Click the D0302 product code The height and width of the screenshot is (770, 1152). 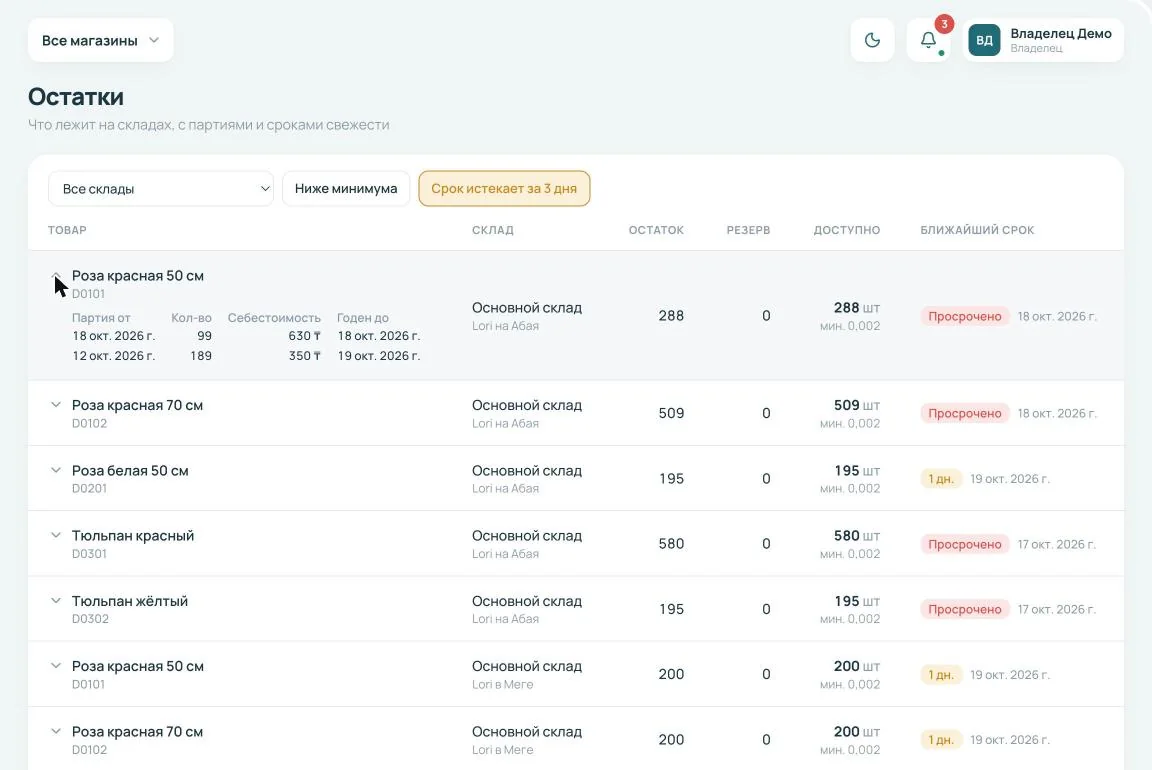[90, 619]
